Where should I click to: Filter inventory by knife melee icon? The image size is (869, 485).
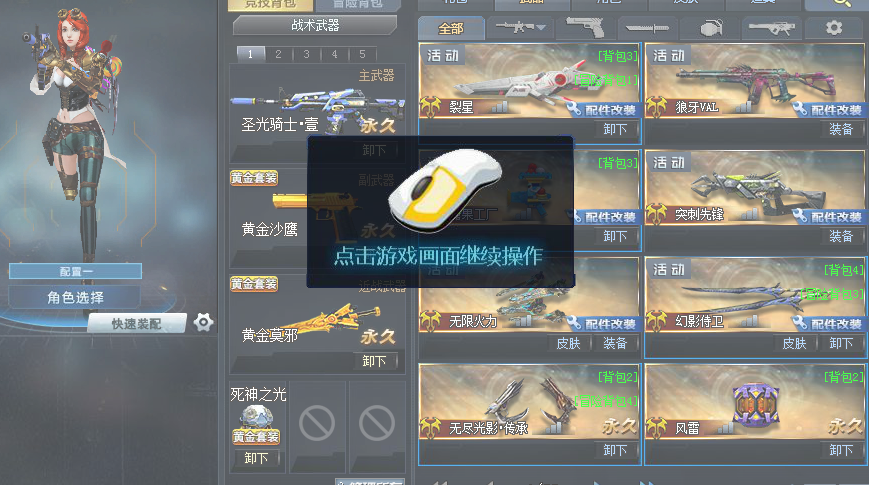[647, 27]
